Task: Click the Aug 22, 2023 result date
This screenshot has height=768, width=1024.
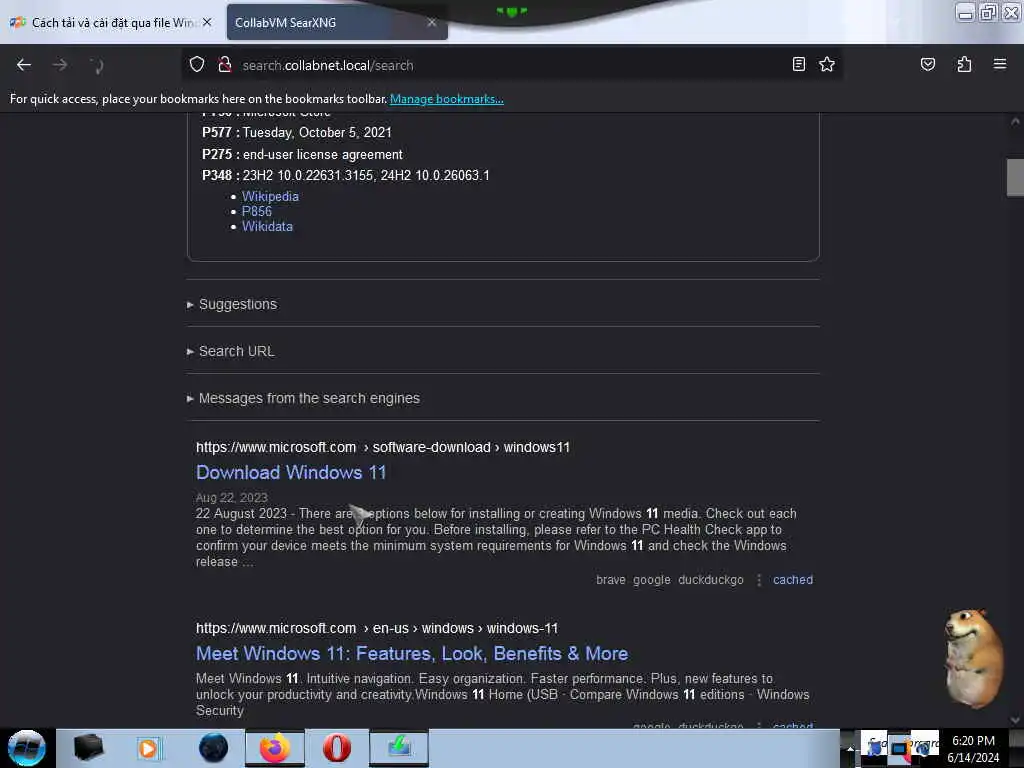Action: 231,498
